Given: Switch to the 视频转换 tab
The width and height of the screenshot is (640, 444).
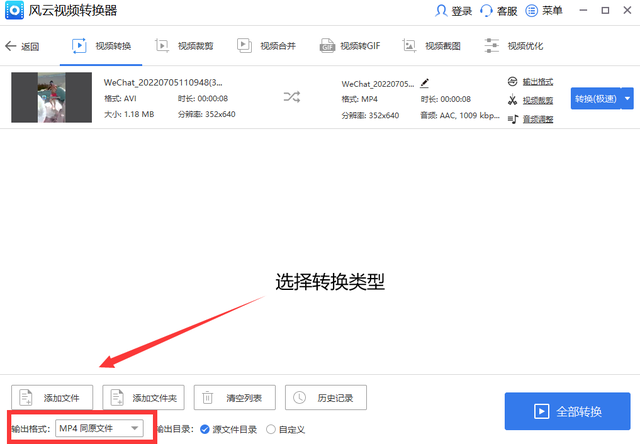Looking at the screenshot, I should (101, 46).
